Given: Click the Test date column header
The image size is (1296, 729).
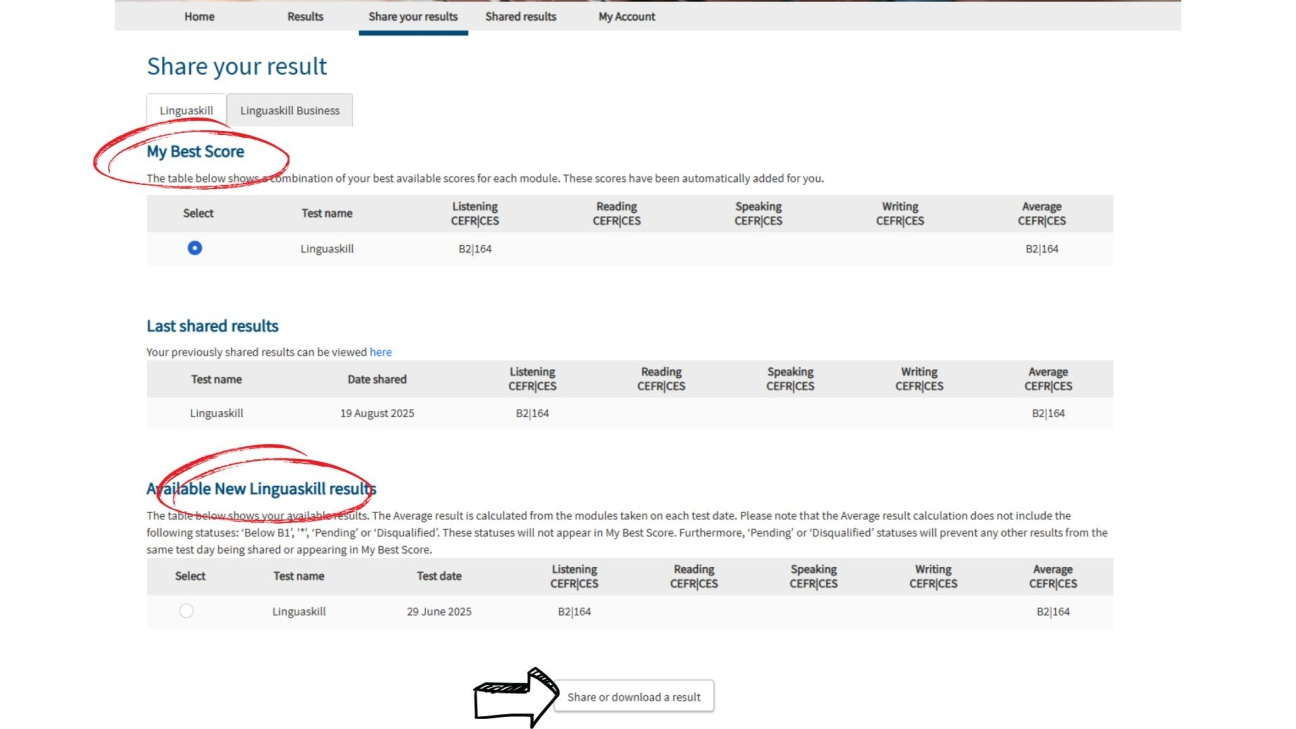Looking at the screenshot, I should pyautogui.click(x=439, y=576).
